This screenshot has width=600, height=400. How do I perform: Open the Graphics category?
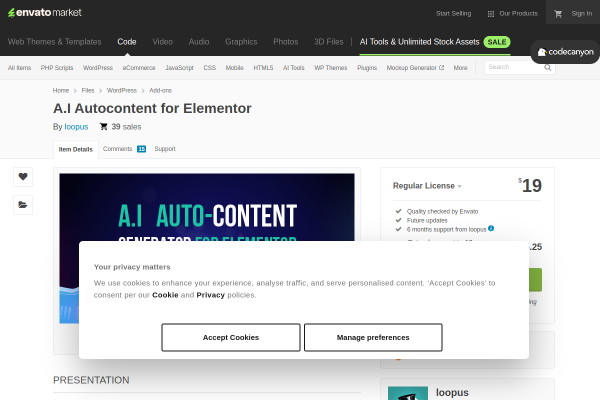pos(241,42)
